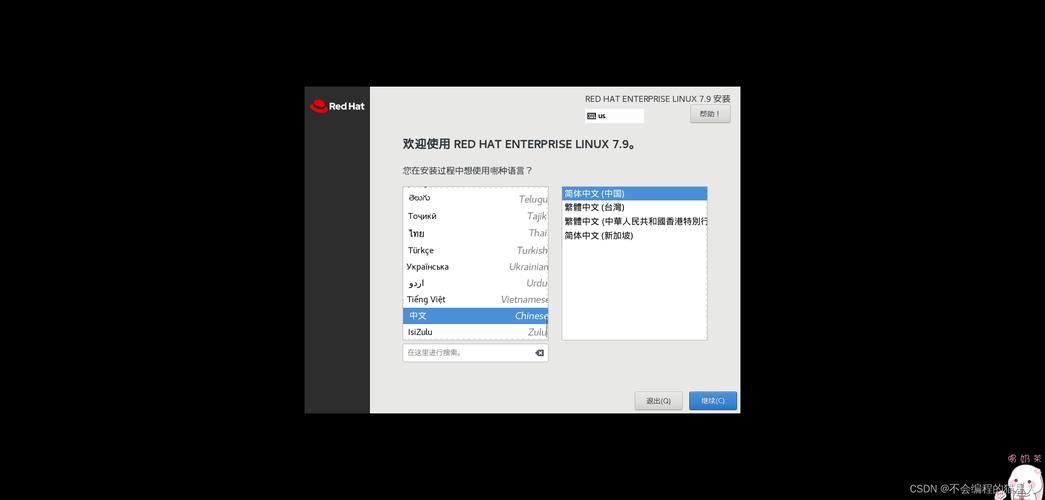Select 中文 Chinese language row

[475, 316]
